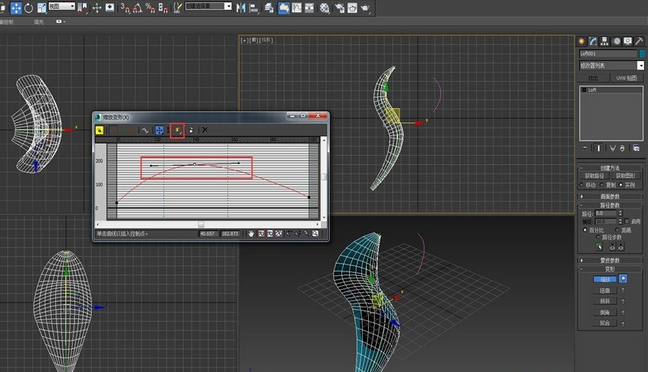This screenshot has width=649, height=372.
Task: Activate the Select and Rotate tool
Action: point(29,8)
